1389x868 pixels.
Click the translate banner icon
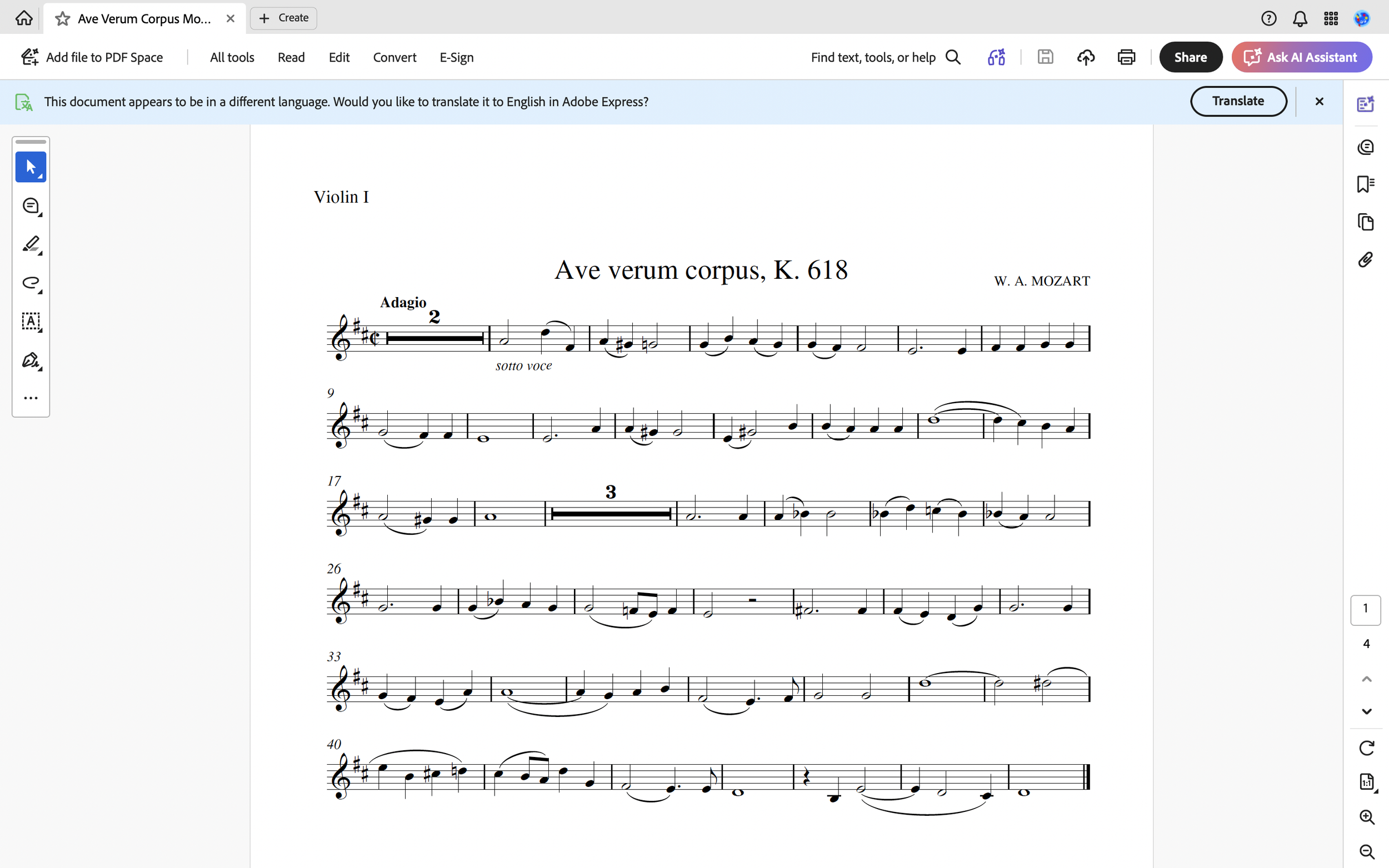point(23,102)
